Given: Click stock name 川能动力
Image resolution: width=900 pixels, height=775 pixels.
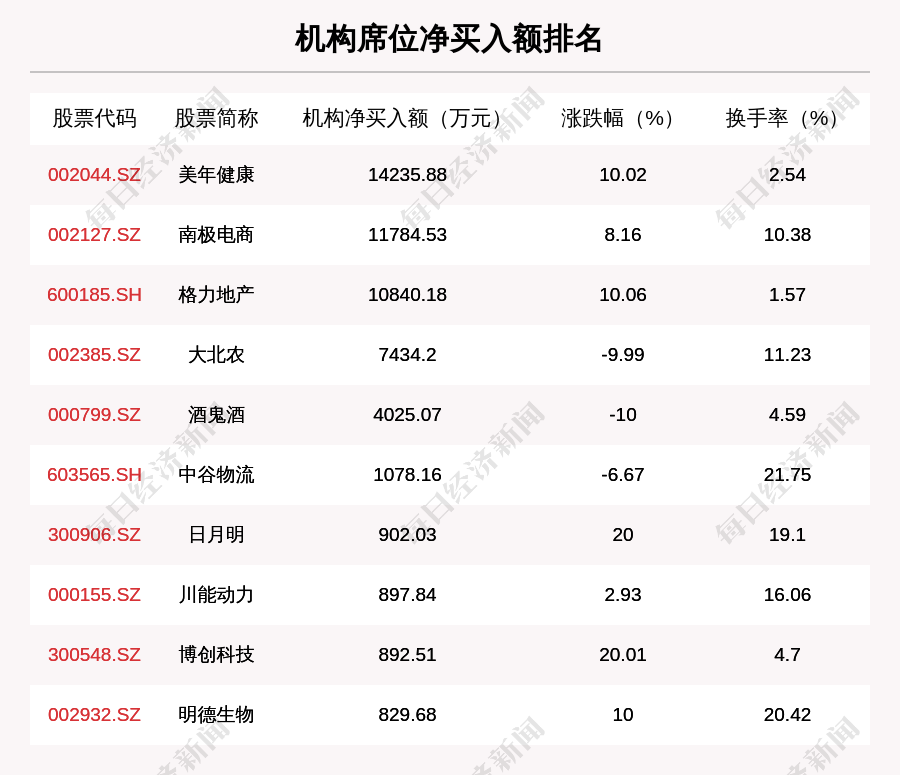Looking at the screenshot, I should point(216,595).
